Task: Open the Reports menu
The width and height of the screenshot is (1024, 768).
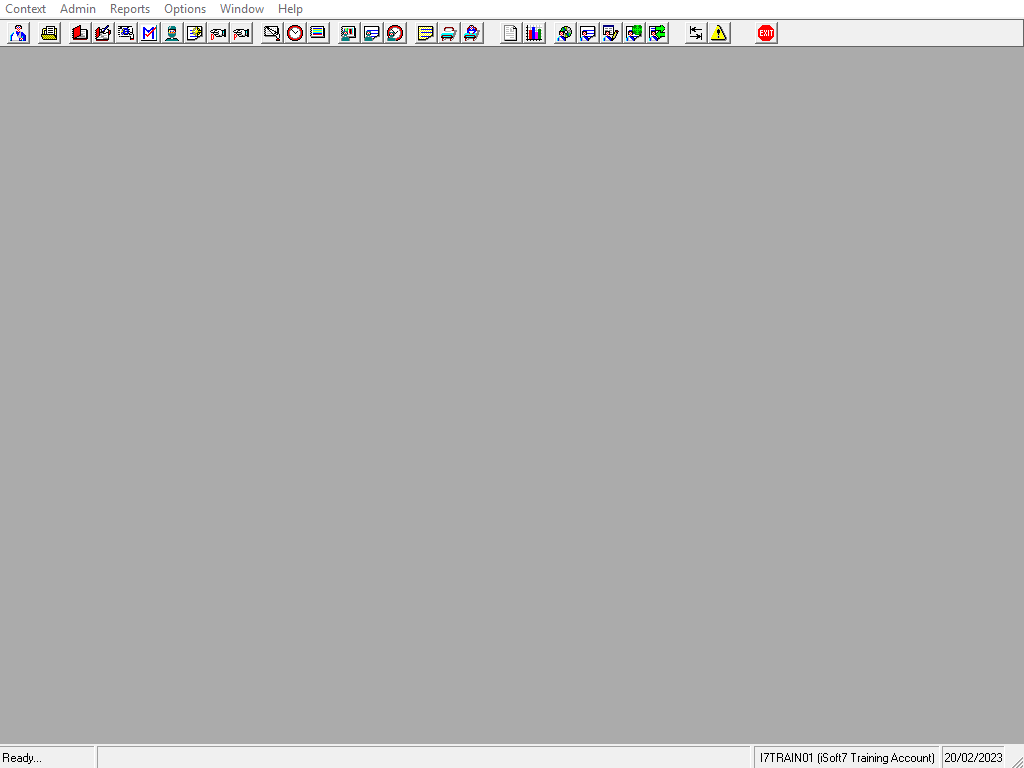Action: (130, 9)
